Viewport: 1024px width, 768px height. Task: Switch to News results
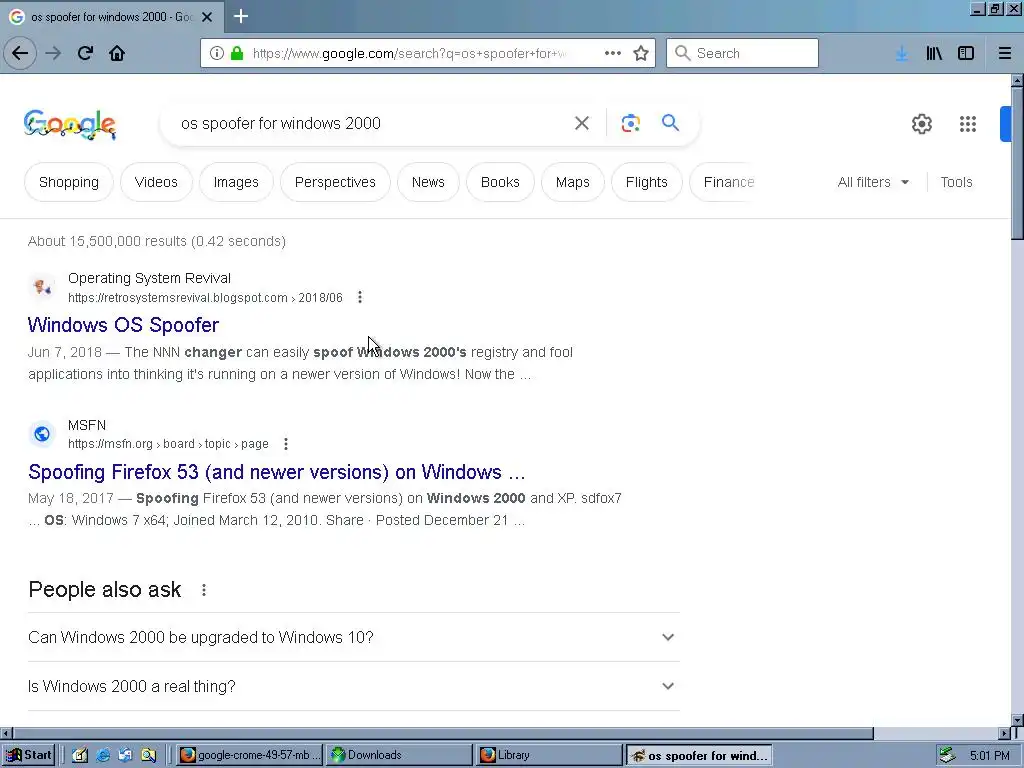click(428, 182)
